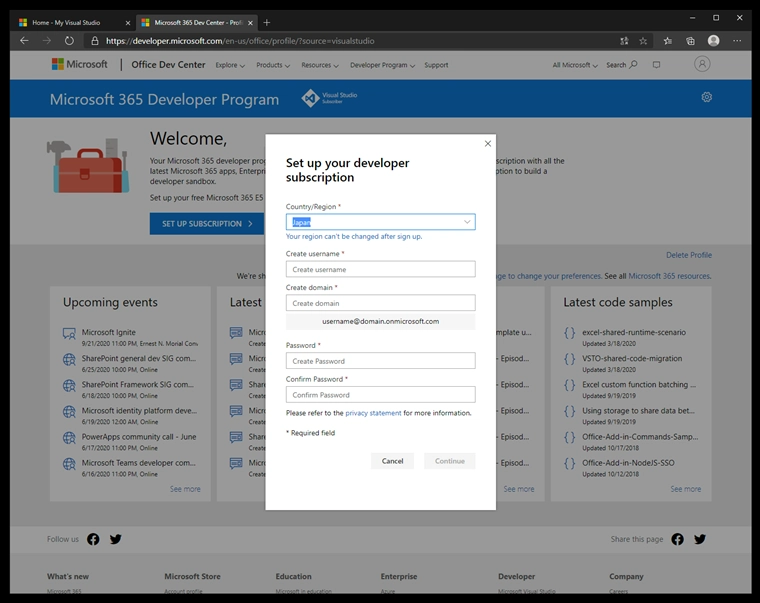Open Excel custom function batching sample
Screen dimensions: 760x603
click(639, 384)
